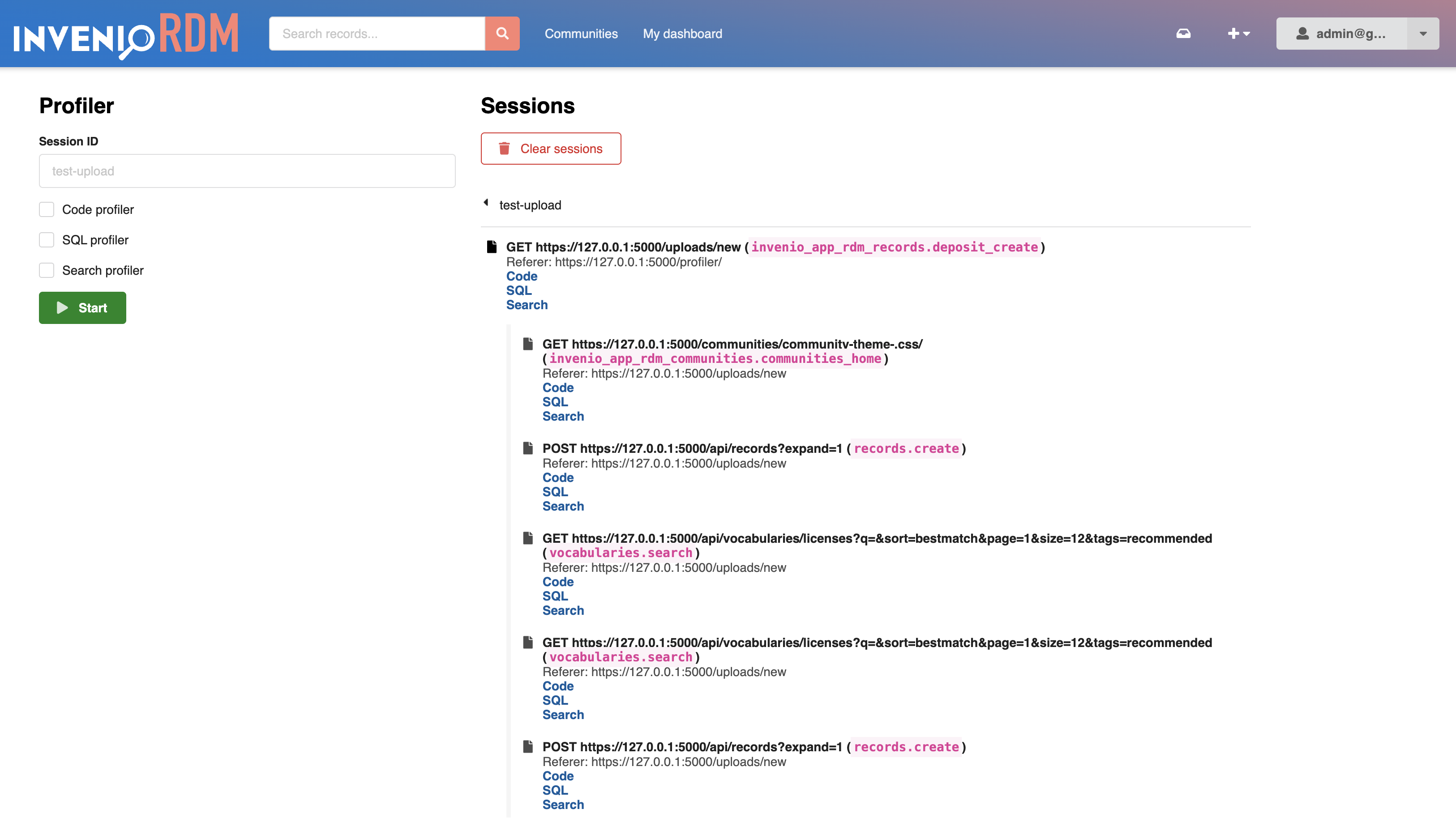Open Search report for communities_home request

[x=563, y=417]
